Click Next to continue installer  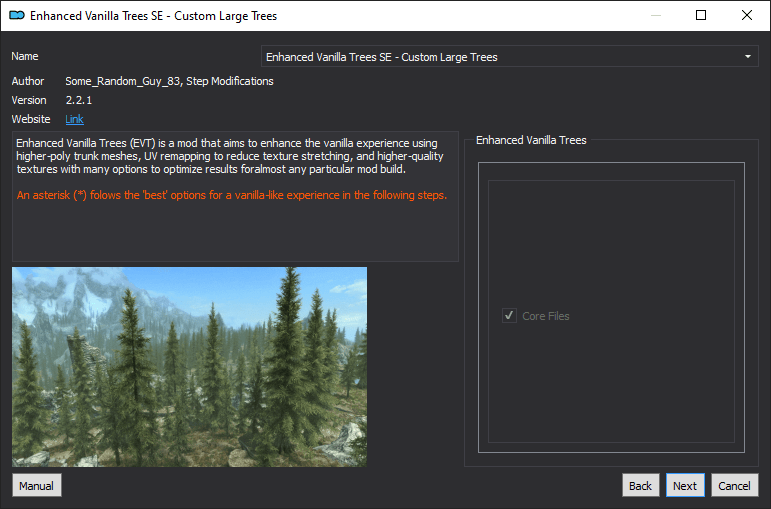pos(685,485)
